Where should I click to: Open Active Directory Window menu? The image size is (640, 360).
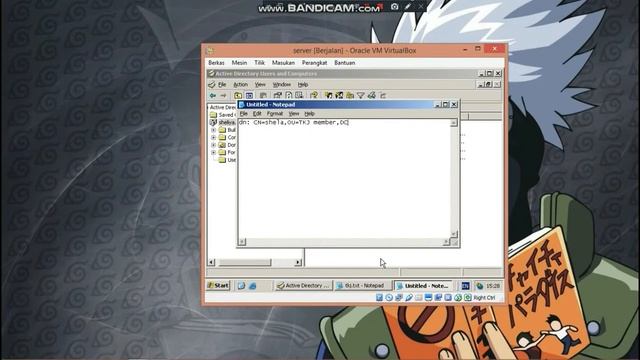coord(282,84)
